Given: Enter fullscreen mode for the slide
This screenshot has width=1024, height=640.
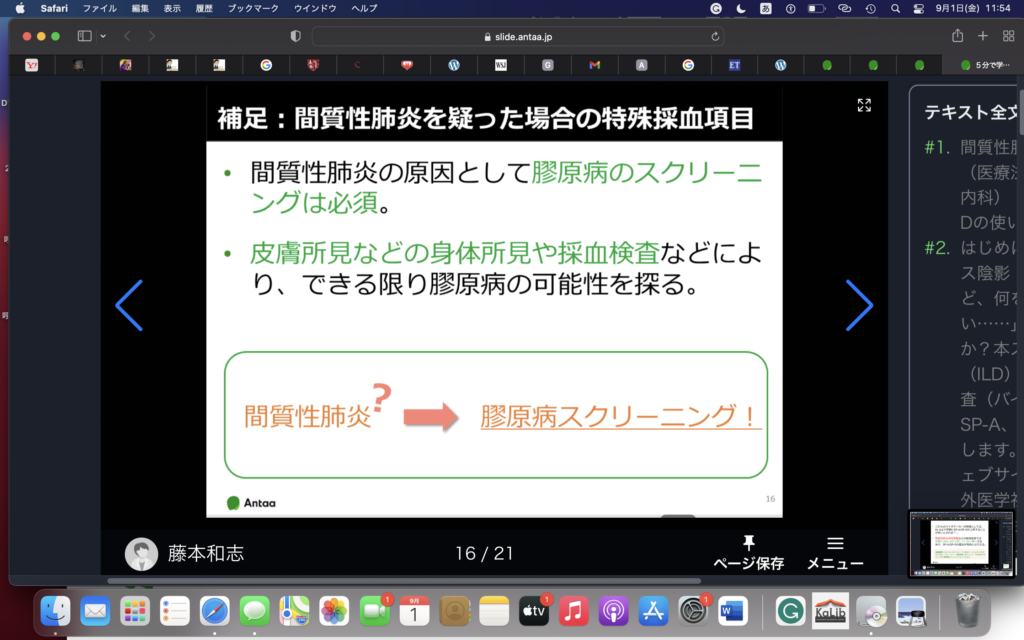Looking at the screenshot, I should pyautogui.click(x=864, y=105).
